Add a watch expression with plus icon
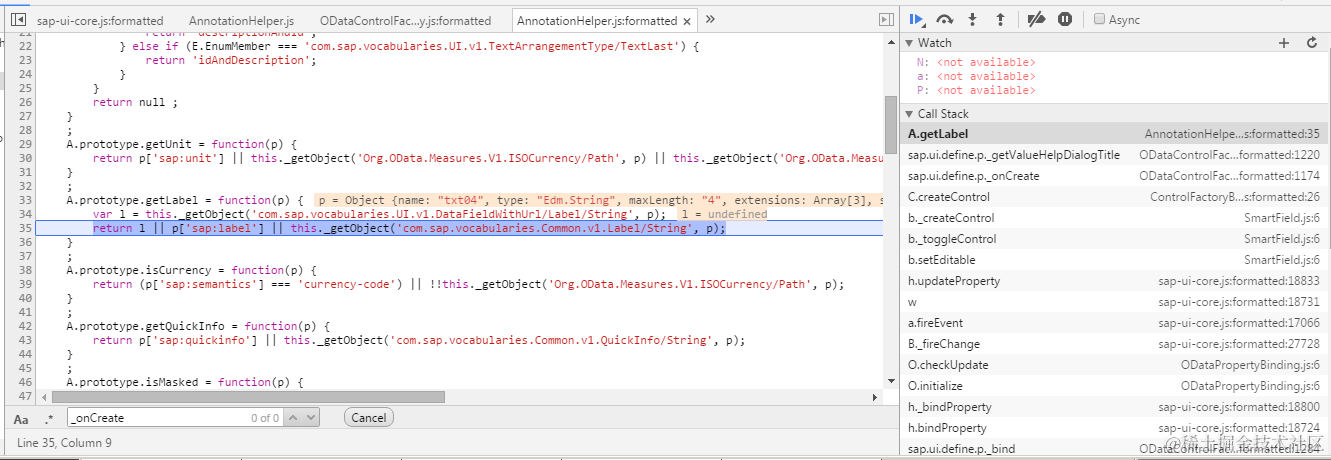Image resolution: width=1331 pixels, height=460 pixels. (x=1285, y=43)
